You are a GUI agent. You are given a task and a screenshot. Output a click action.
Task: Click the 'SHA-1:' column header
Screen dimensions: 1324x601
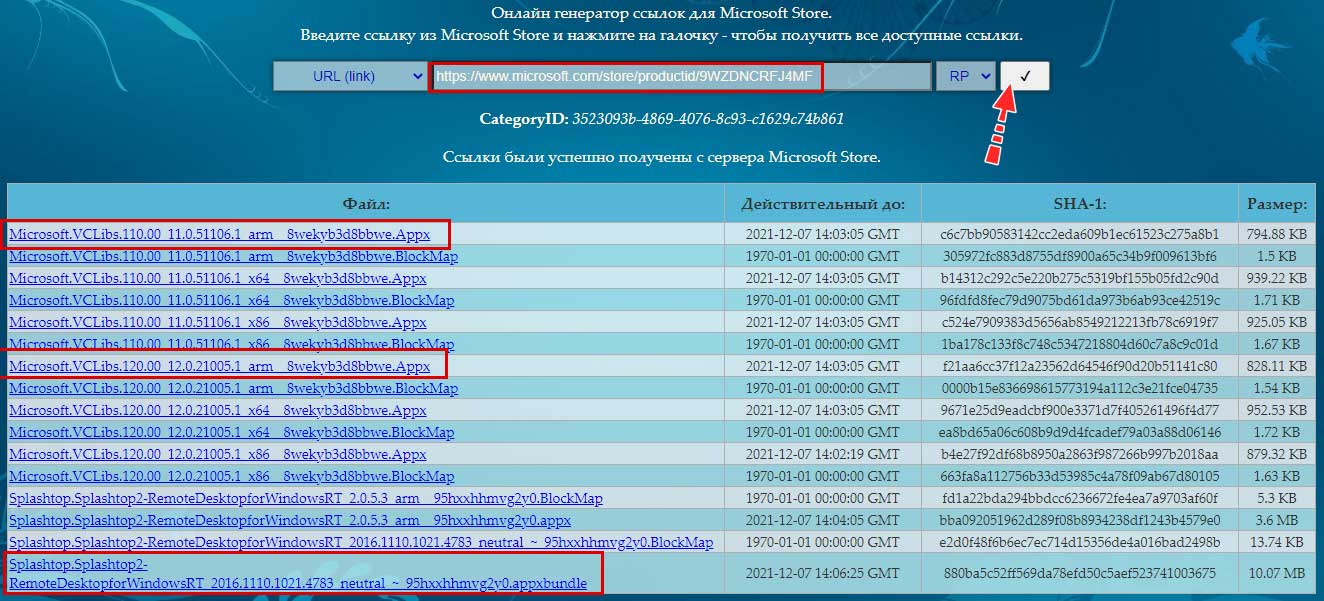point(1080,204)
